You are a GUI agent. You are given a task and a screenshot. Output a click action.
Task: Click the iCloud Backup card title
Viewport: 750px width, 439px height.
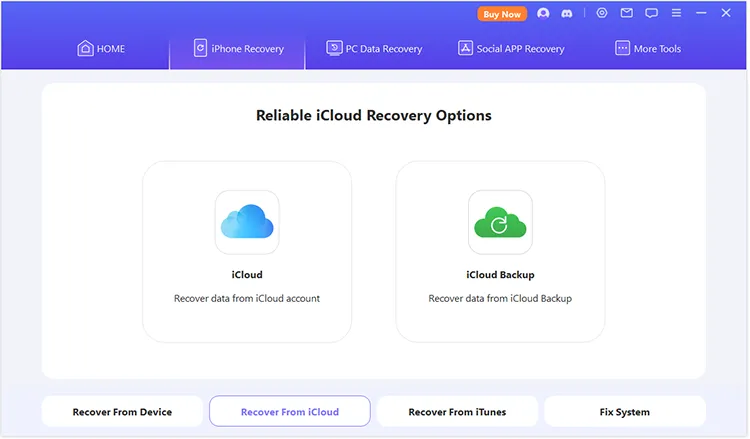tap(500, 275)
